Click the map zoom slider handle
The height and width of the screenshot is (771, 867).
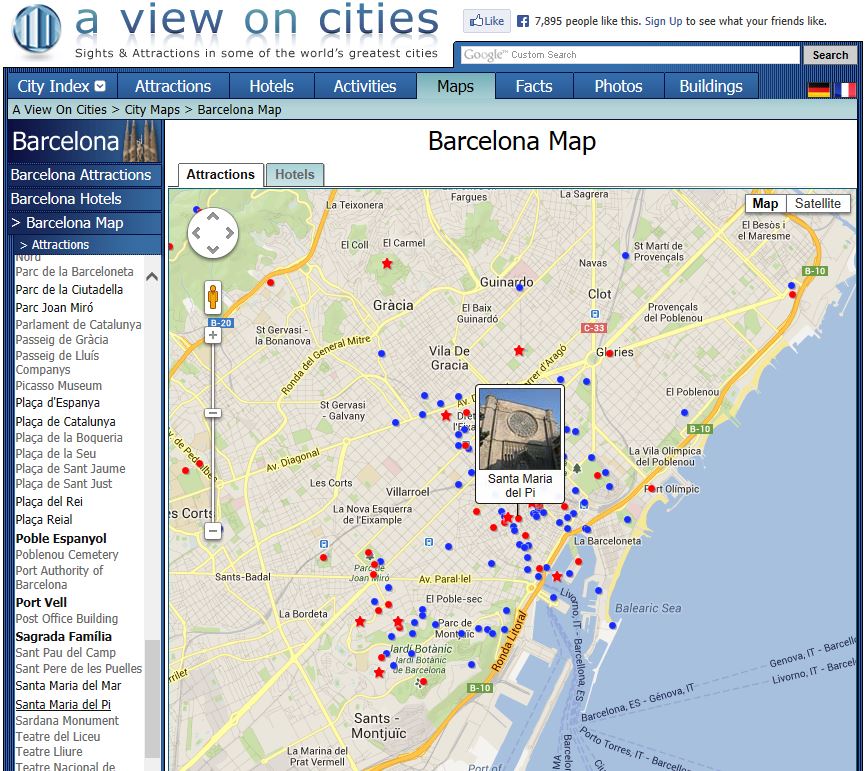click(213, 413)
